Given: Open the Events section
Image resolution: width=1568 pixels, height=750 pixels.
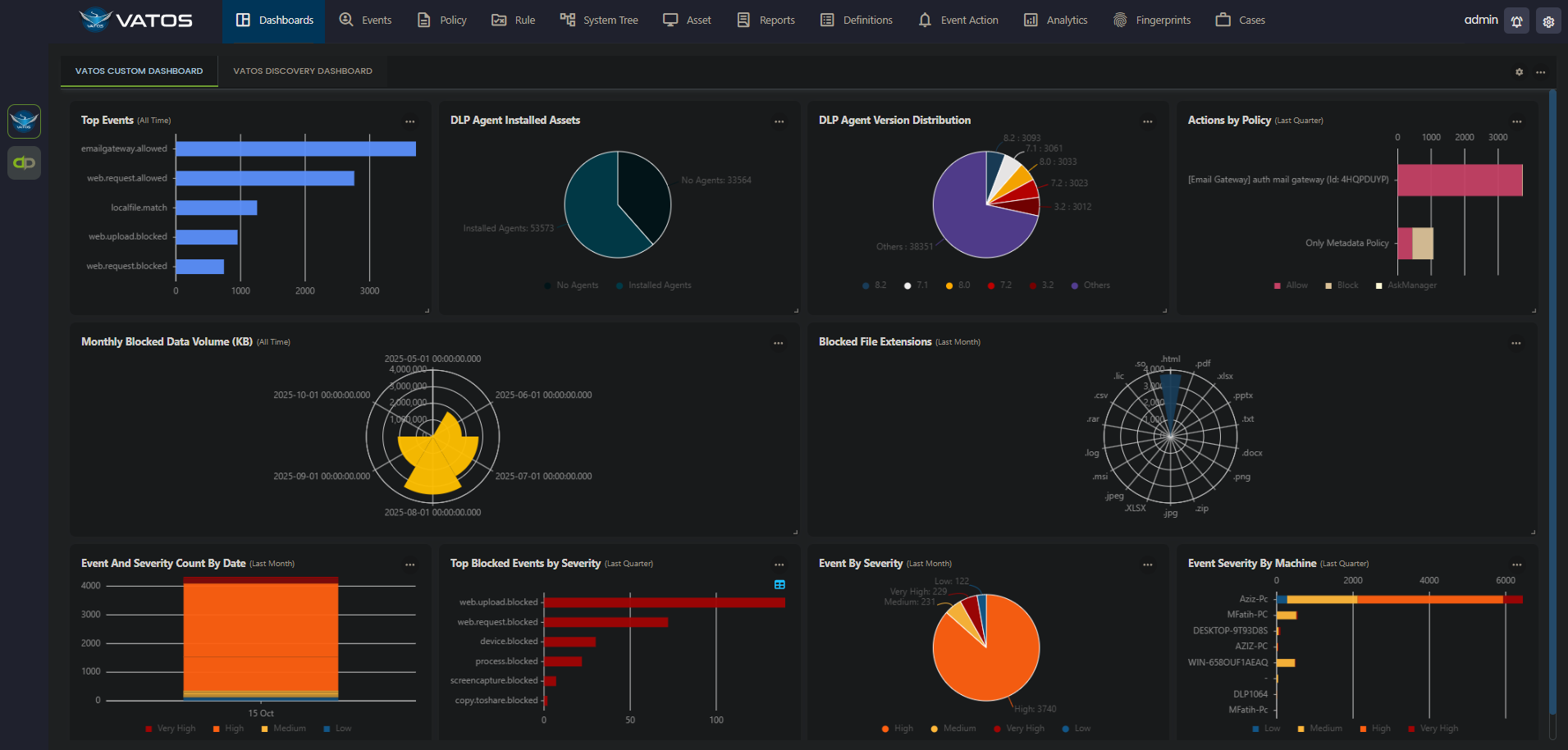Looking at the screenshot, I should [x=367, y=20].
